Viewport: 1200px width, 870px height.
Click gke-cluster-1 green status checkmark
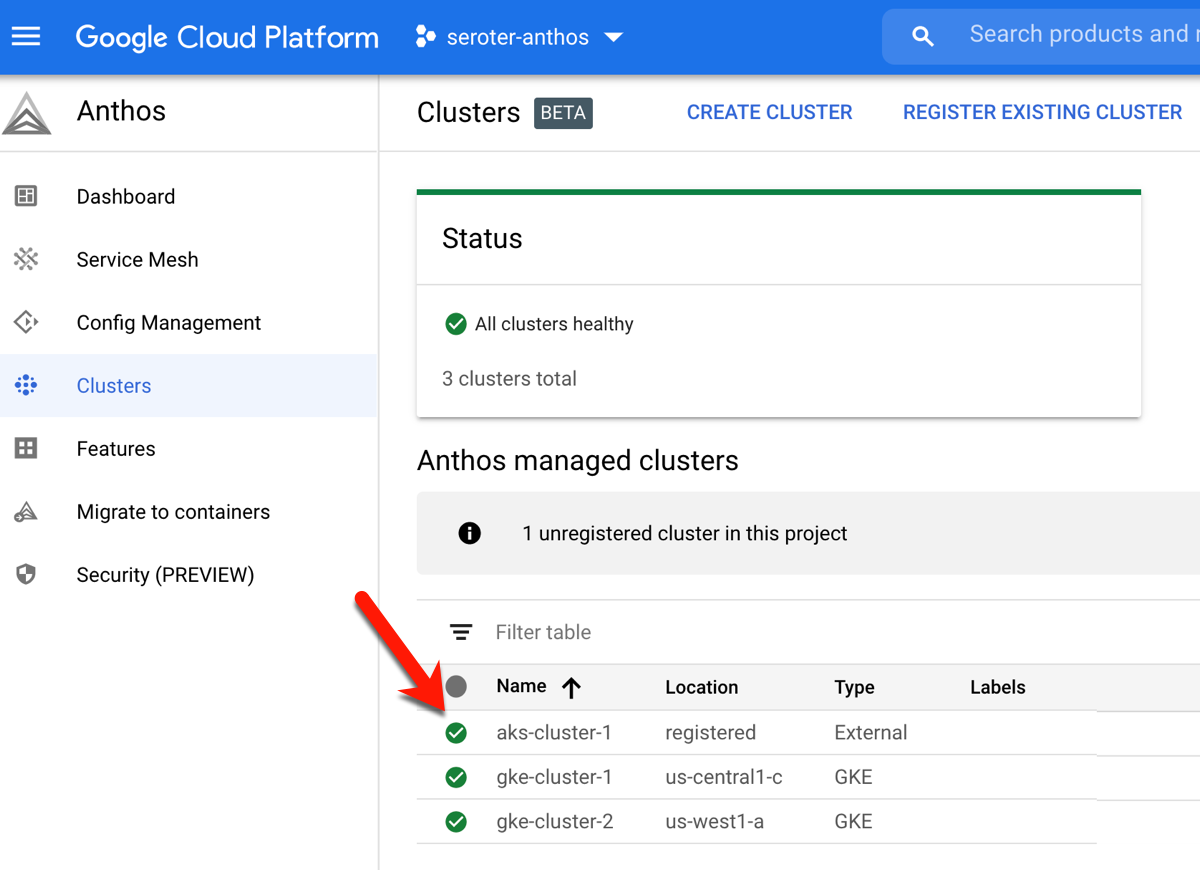pyautogui.click(x=456, y=777)
